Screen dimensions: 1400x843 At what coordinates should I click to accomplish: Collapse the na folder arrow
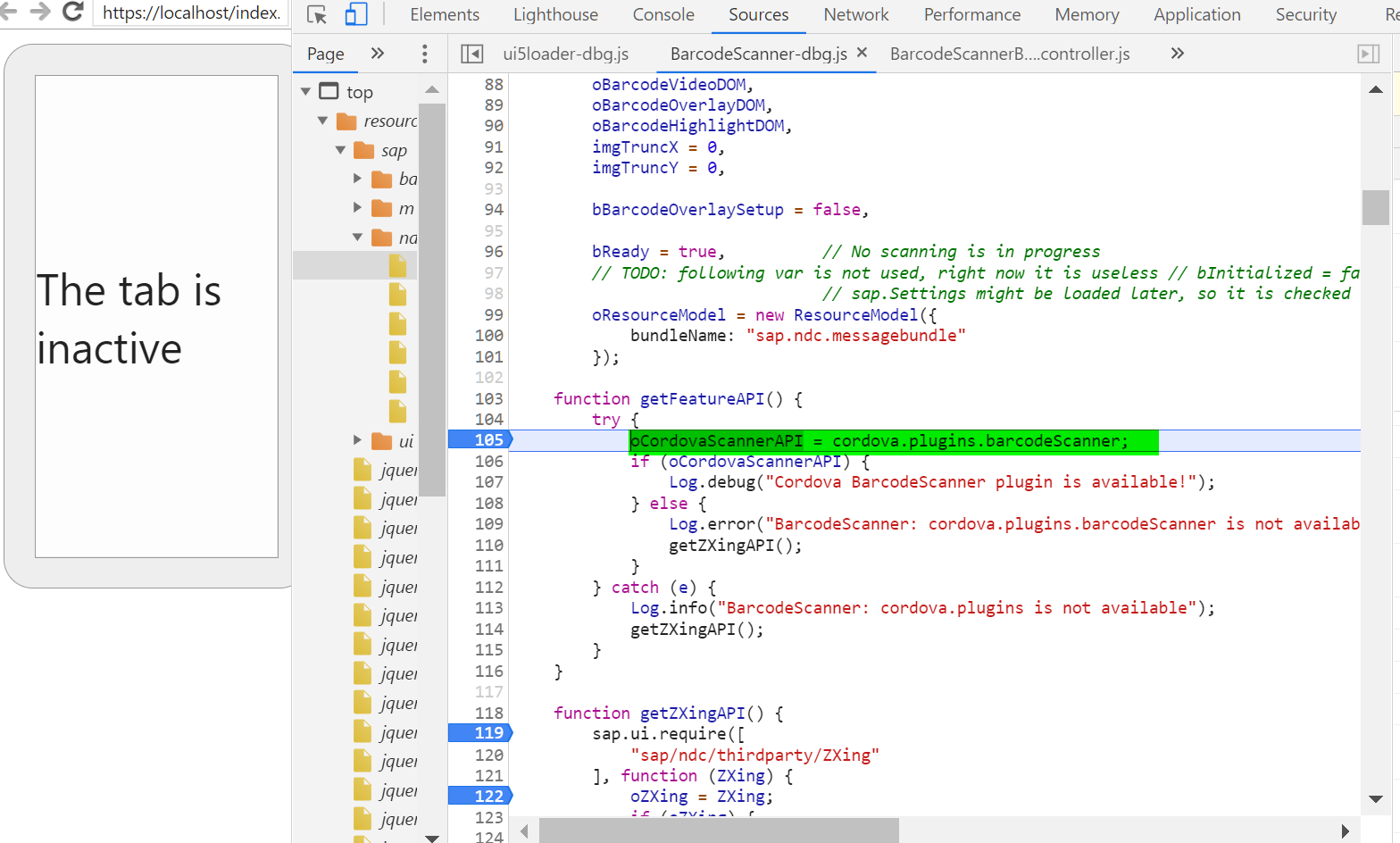coord(357,237)
